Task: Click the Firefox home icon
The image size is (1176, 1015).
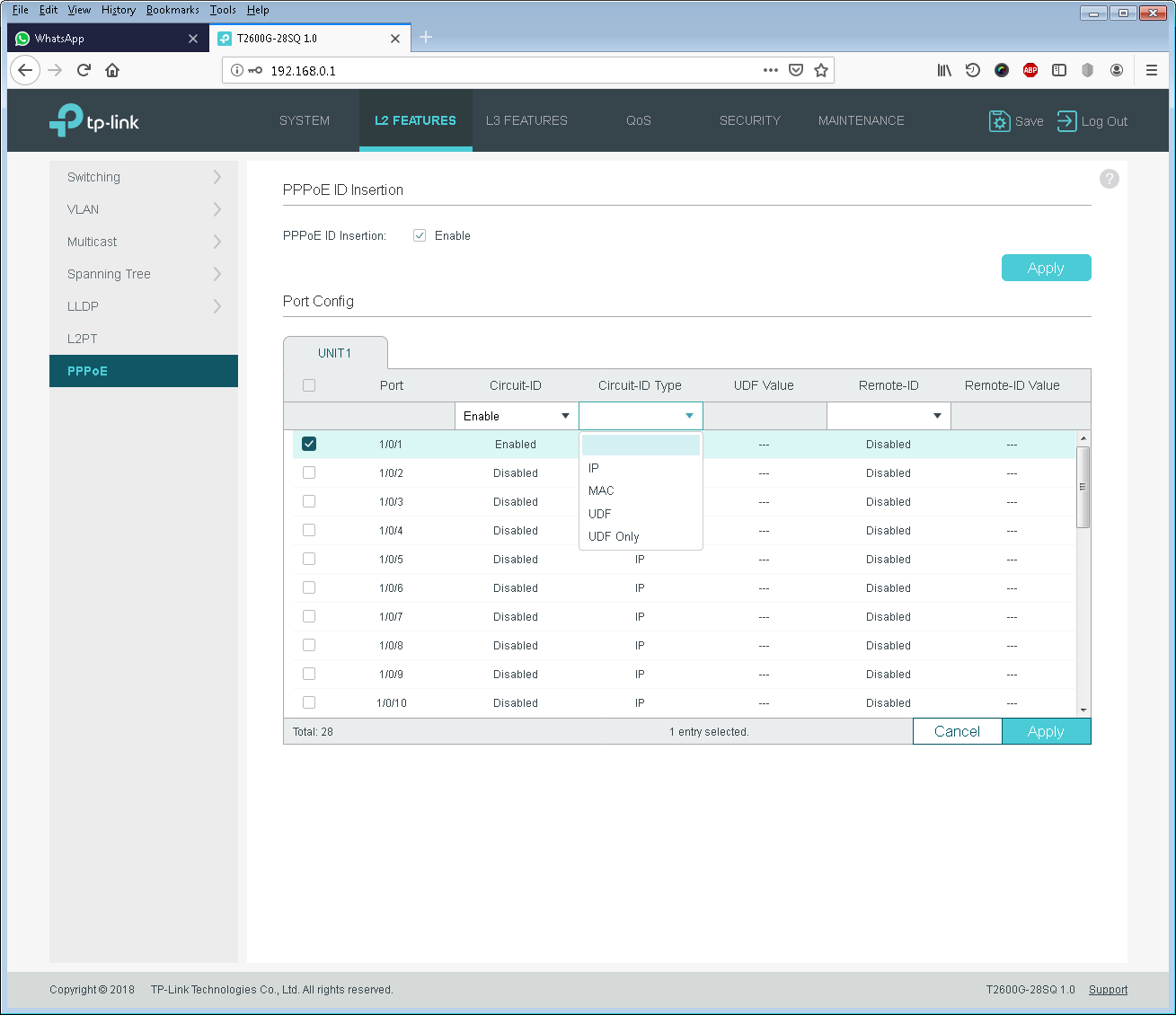Action: (112, 70)
